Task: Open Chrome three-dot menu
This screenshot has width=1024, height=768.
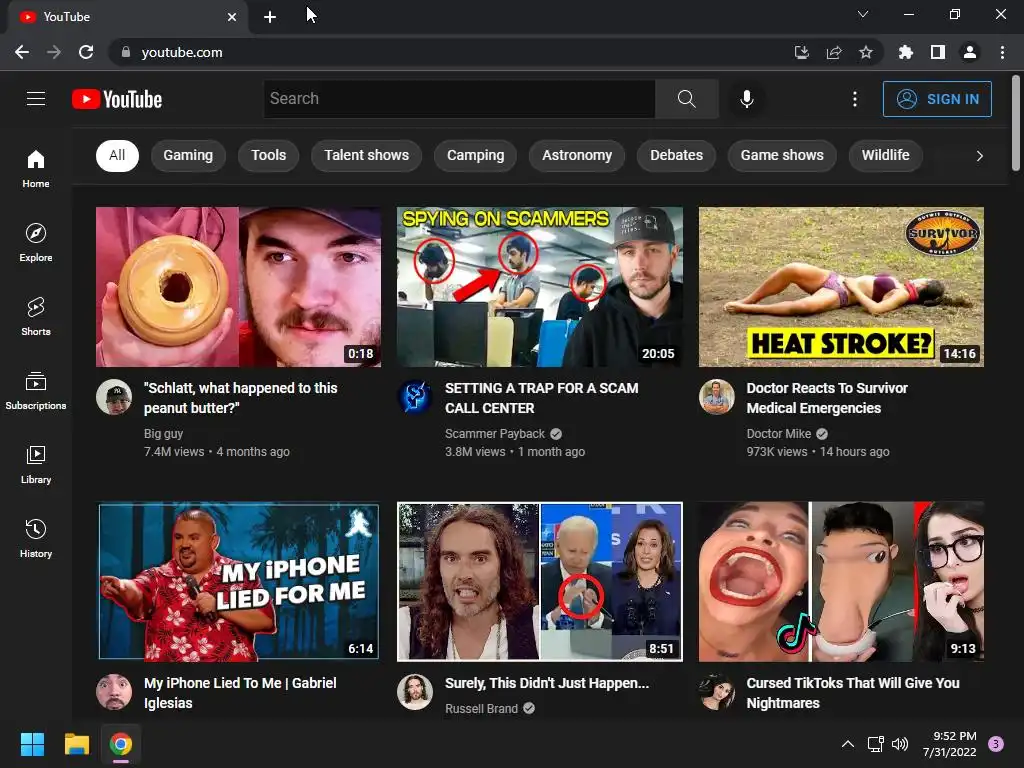Action: tap(1002, 52)
